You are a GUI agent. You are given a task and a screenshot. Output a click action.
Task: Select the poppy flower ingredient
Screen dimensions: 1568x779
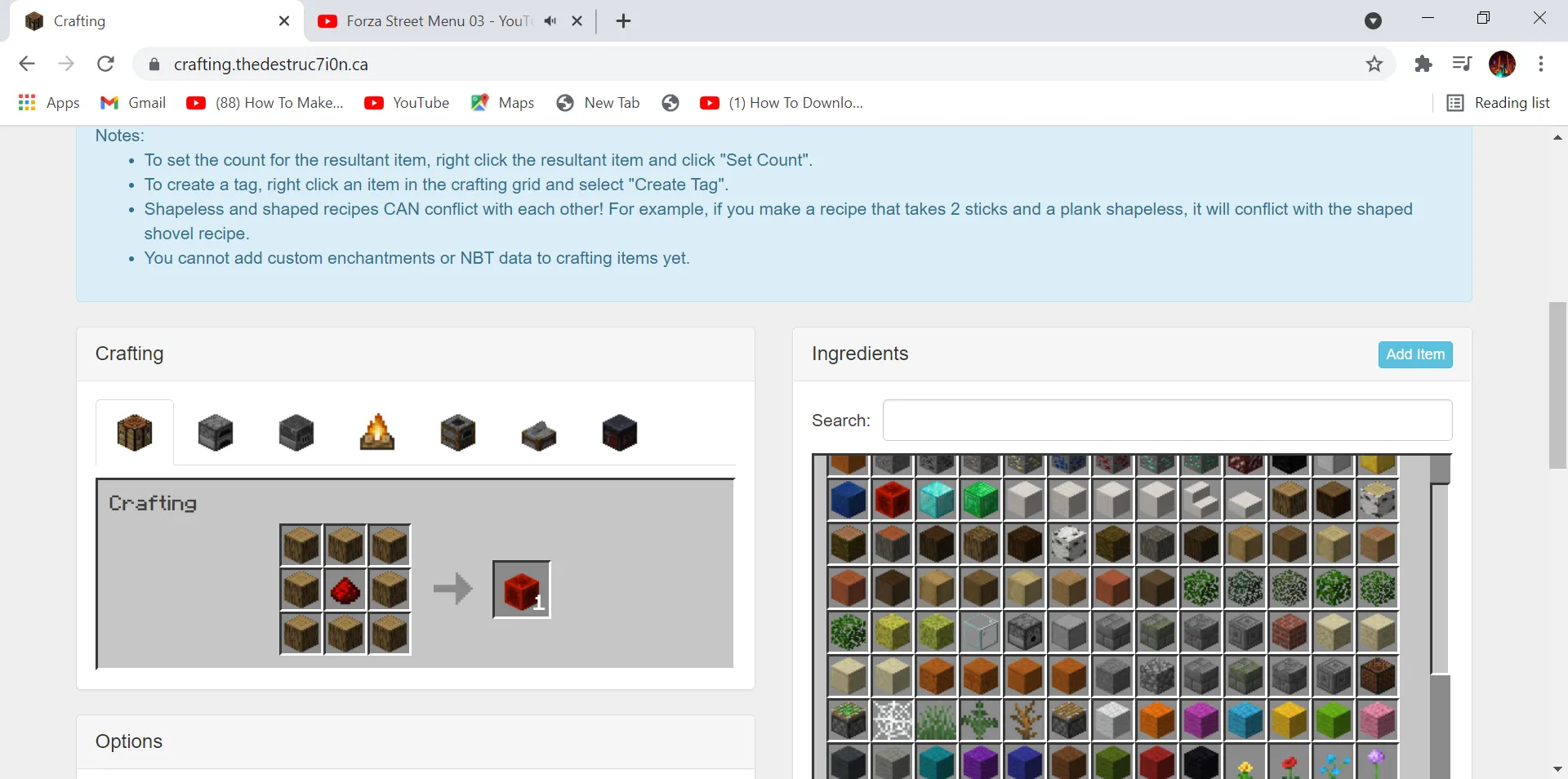(1289, 763)
